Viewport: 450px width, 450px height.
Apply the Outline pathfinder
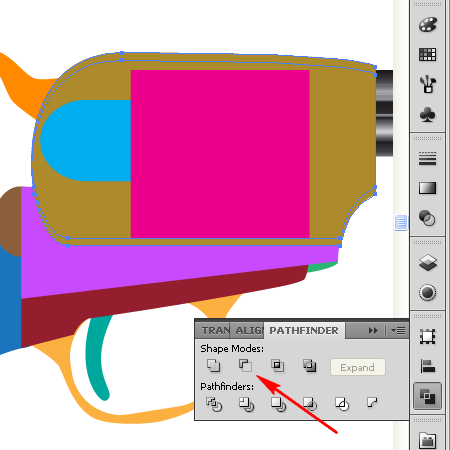(342, 404)
